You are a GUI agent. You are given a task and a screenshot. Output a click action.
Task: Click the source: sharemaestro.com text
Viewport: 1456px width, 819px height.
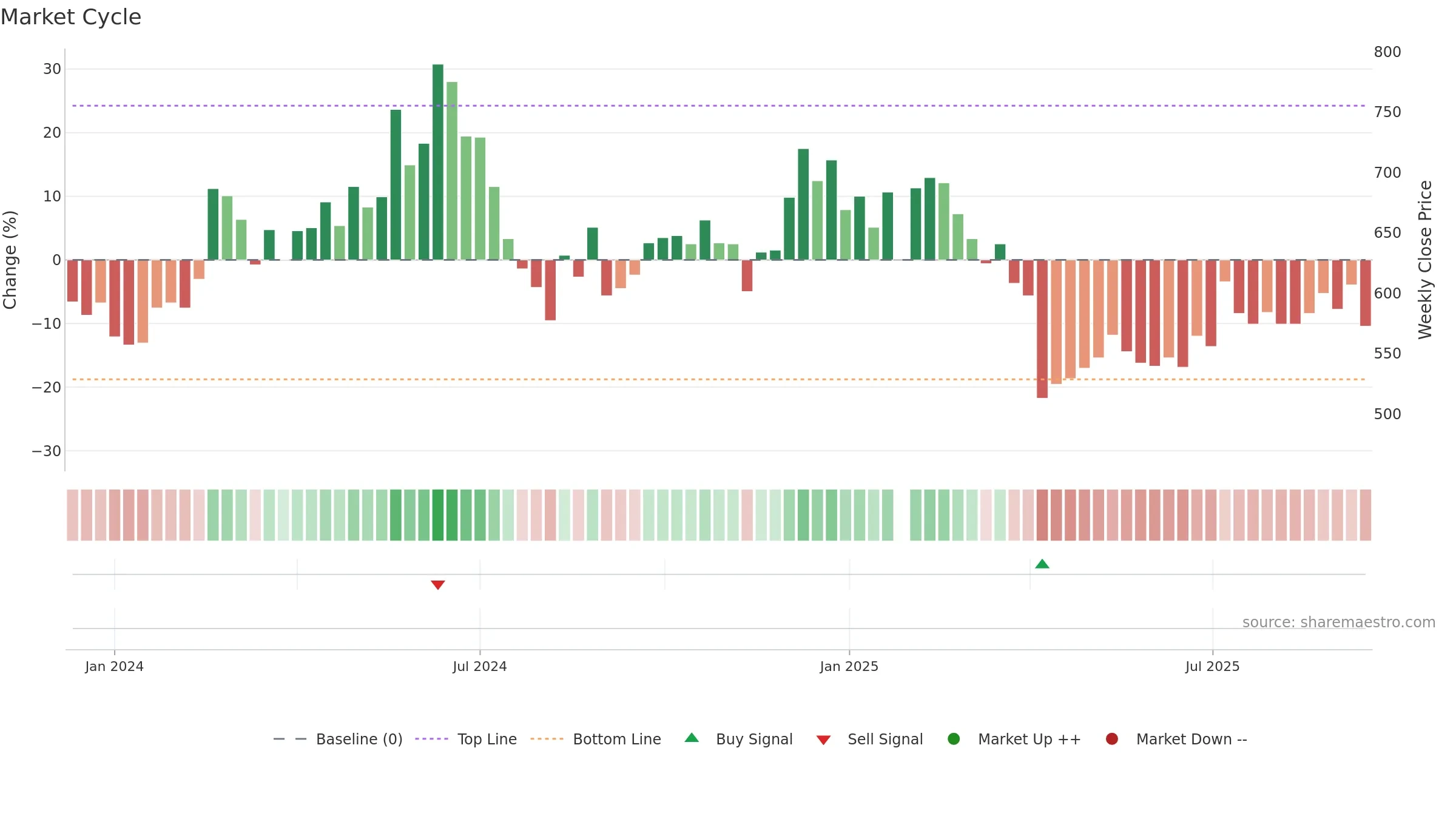pyautogui.click(x=1339, y=622)
